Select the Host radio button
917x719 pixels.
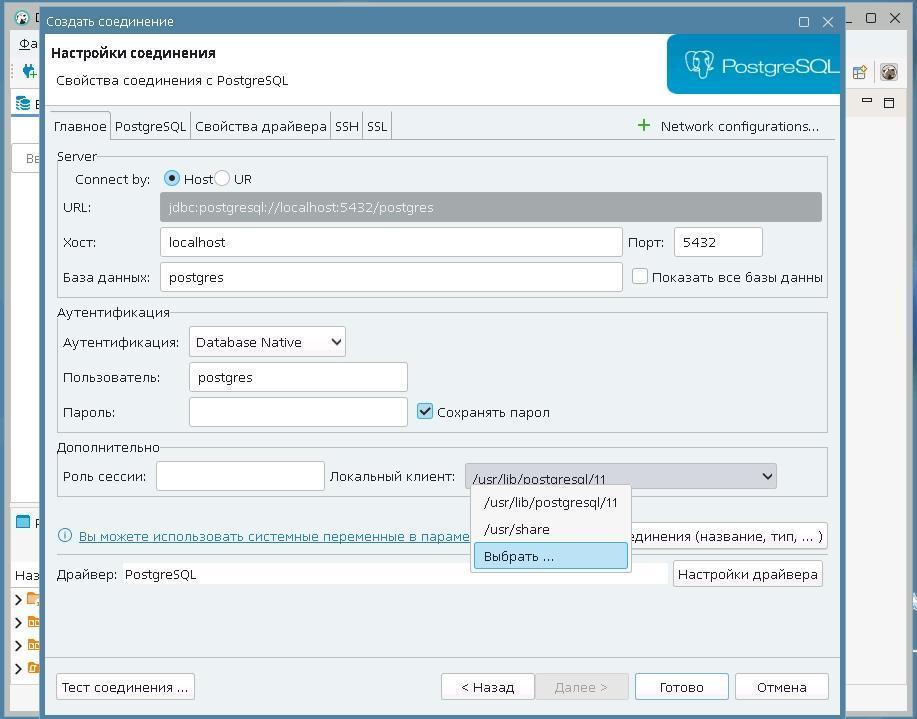coord(172,178)
